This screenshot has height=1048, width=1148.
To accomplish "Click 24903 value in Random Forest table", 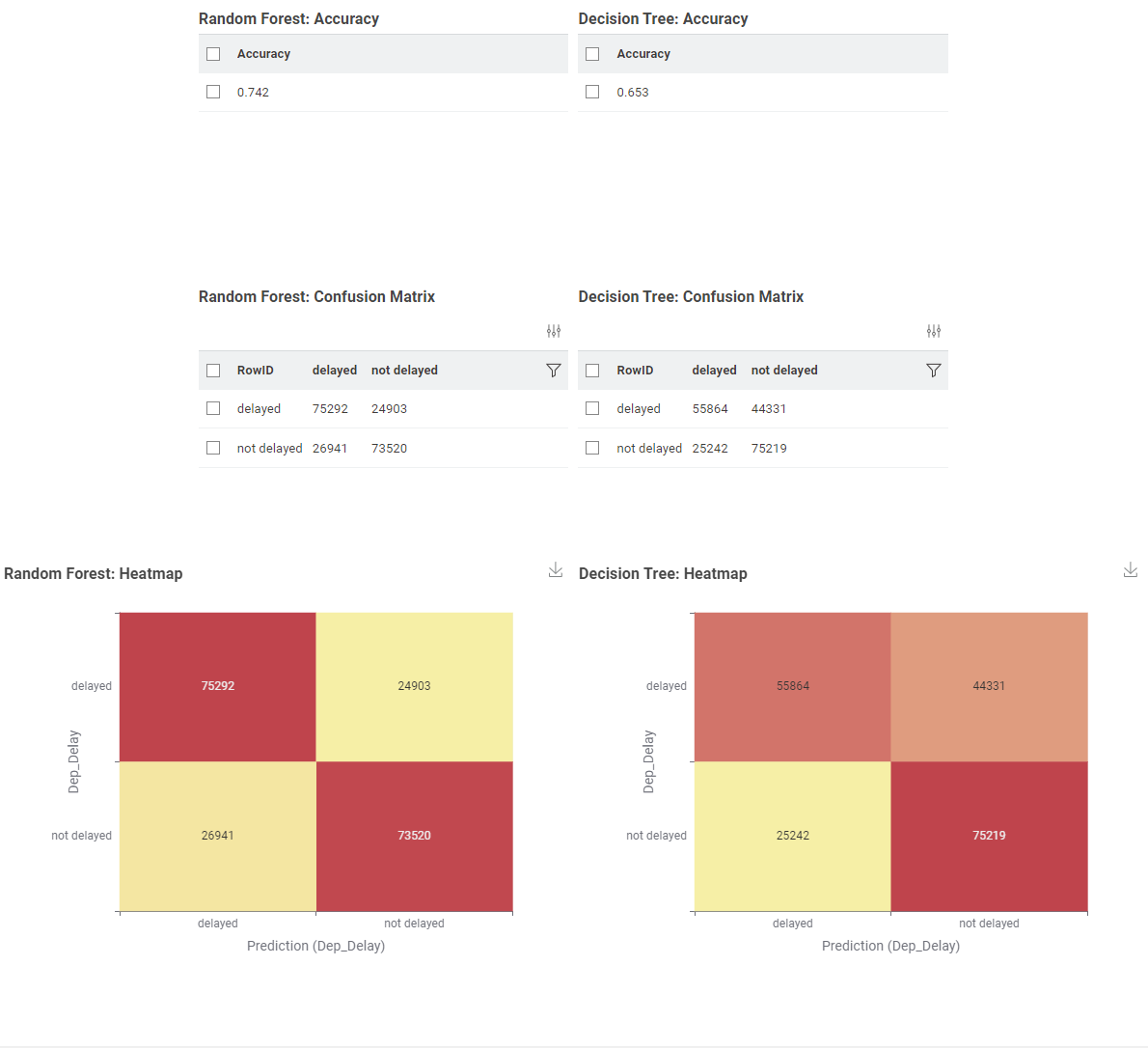I will tap(390, 409).
